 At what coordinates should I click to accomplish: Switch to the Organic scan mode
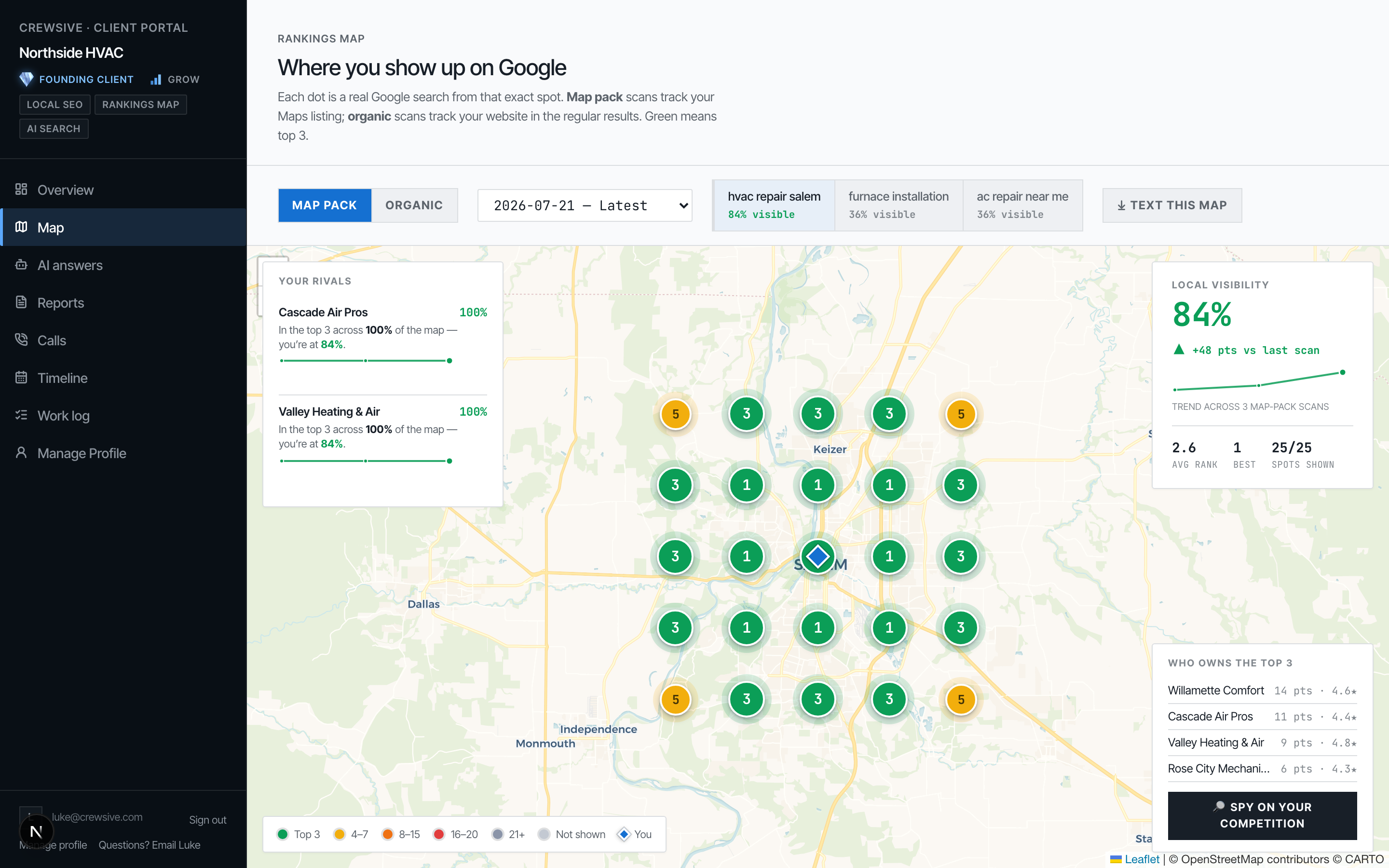(414, 205)
